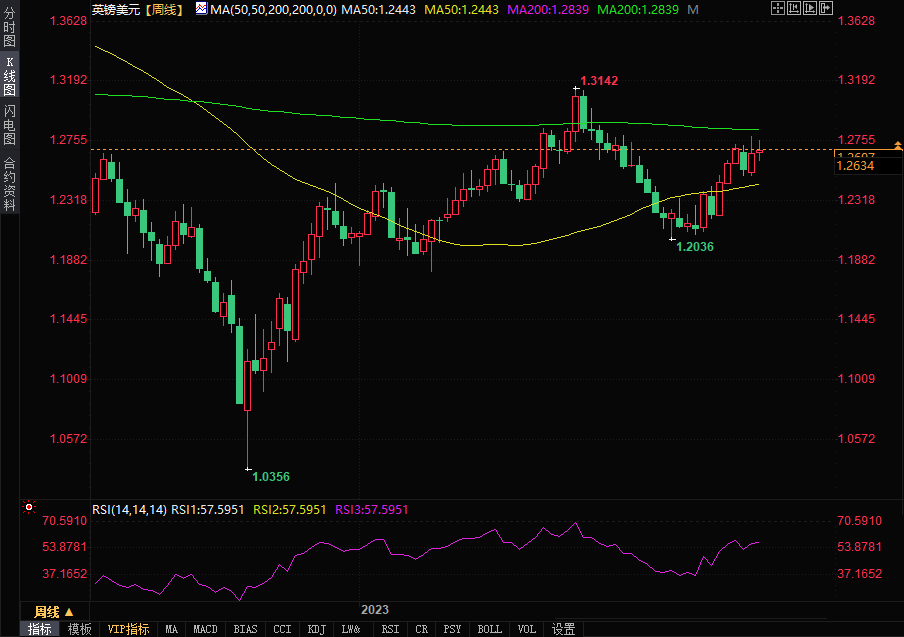Viewport: 904px width, 637px height.
Task: Click the 设置 button in indicator bar
Action: [563, 629]
